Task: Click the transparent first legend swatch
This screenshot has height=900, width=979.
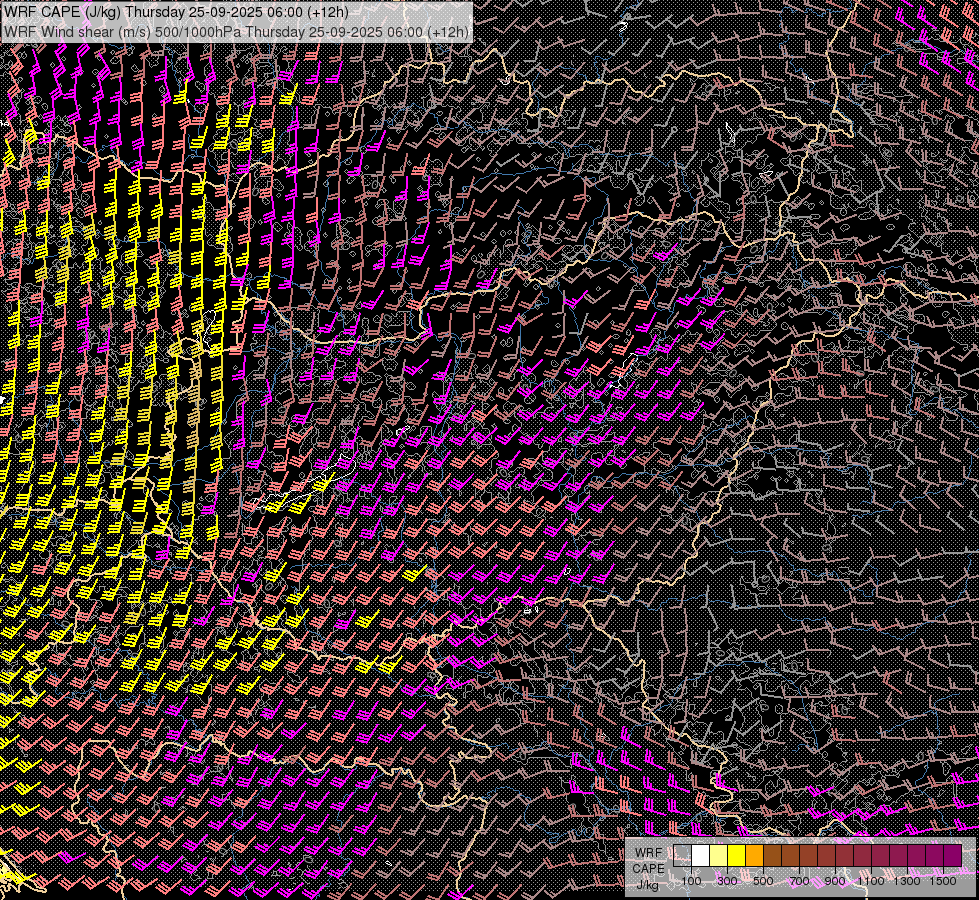Action: point(683,856)
